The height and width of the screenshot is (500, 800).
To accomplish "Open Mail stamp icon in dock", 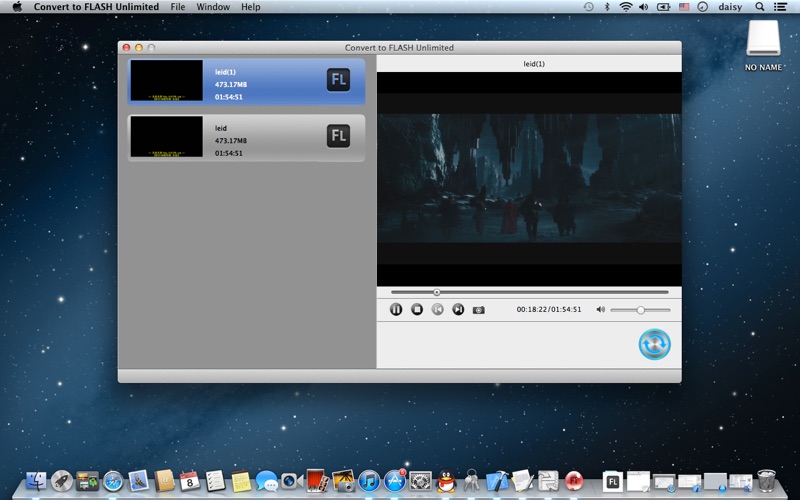I will pos(139,481).
